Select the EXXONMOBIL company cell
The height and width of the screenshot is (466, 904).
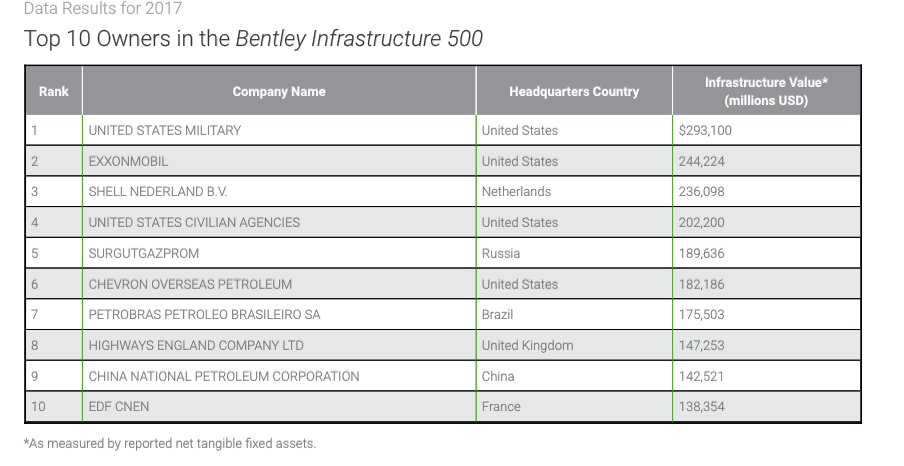128,161
